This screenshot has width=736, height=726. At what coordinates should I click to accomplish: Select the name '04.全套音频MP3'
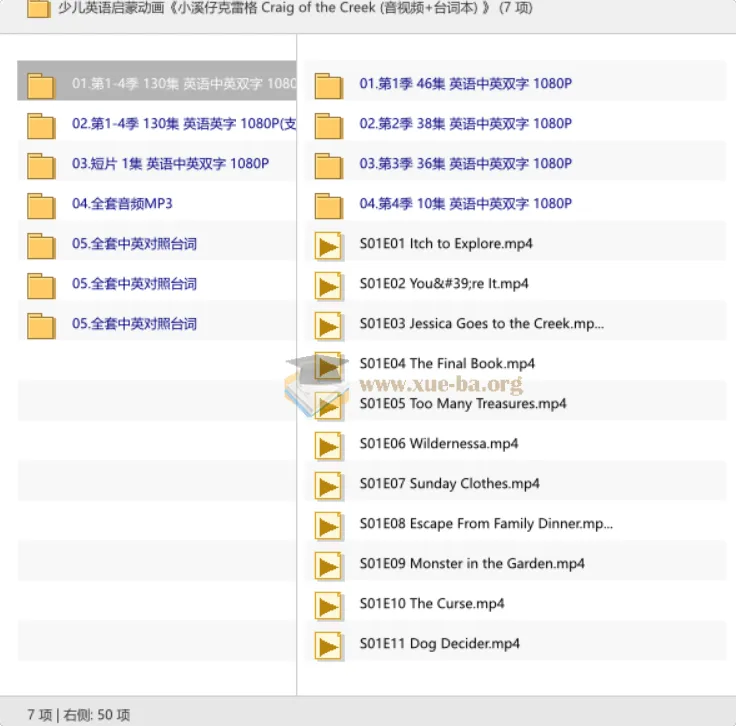pos(122,204)
